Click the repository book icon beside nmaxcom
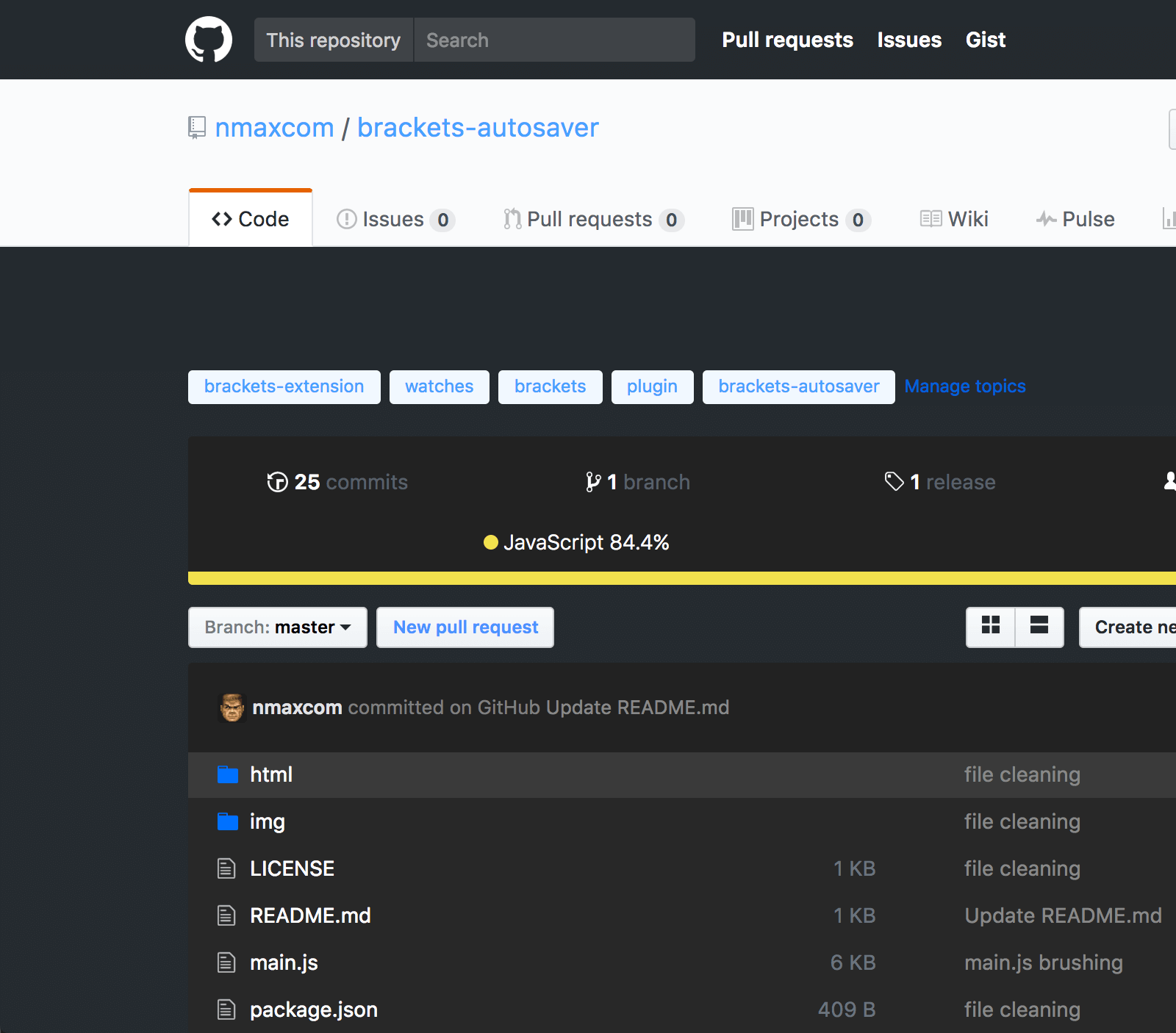 coord(196,128)
